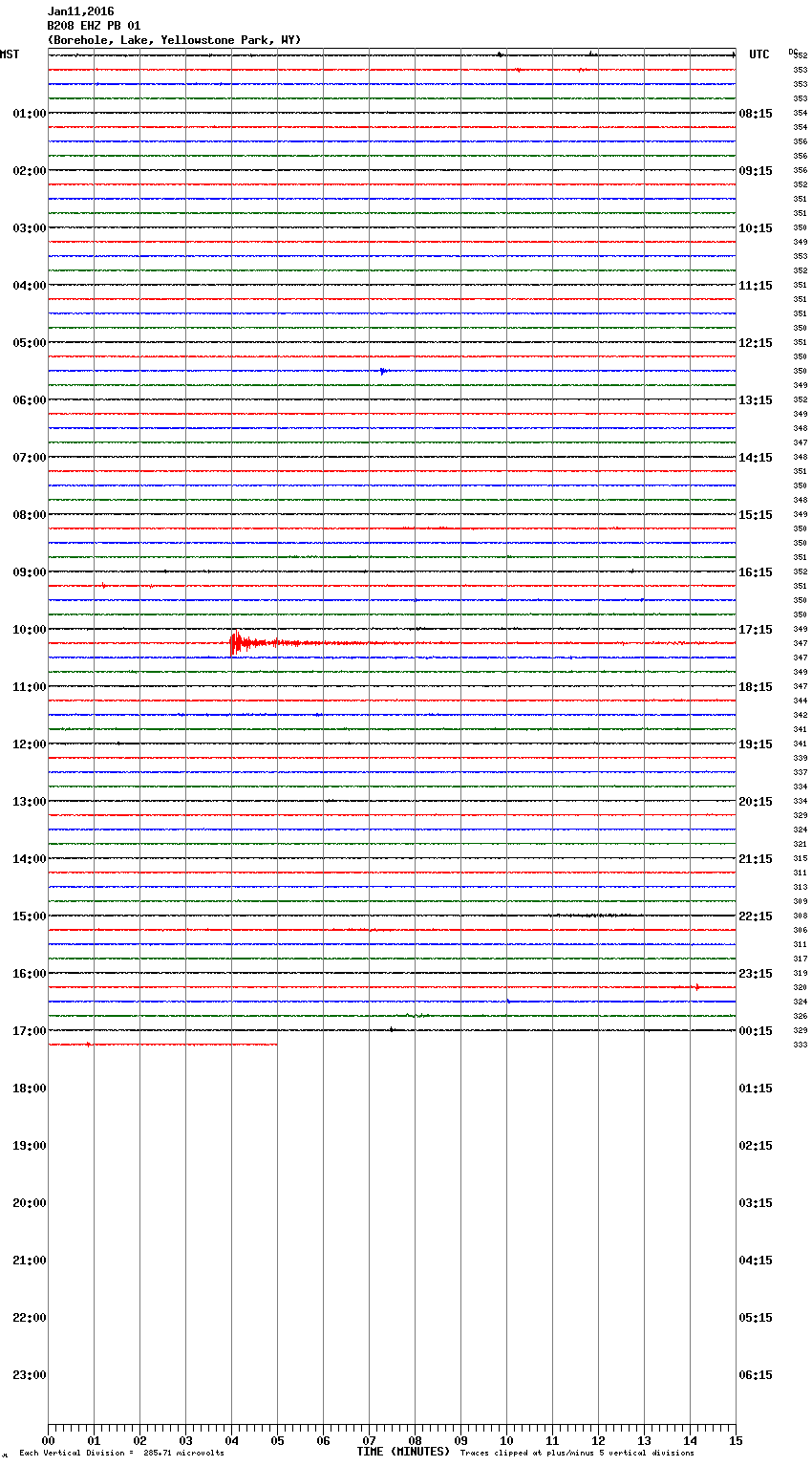
Task: Select the 03:00 MST hour label
Action: tap(30, 228)
